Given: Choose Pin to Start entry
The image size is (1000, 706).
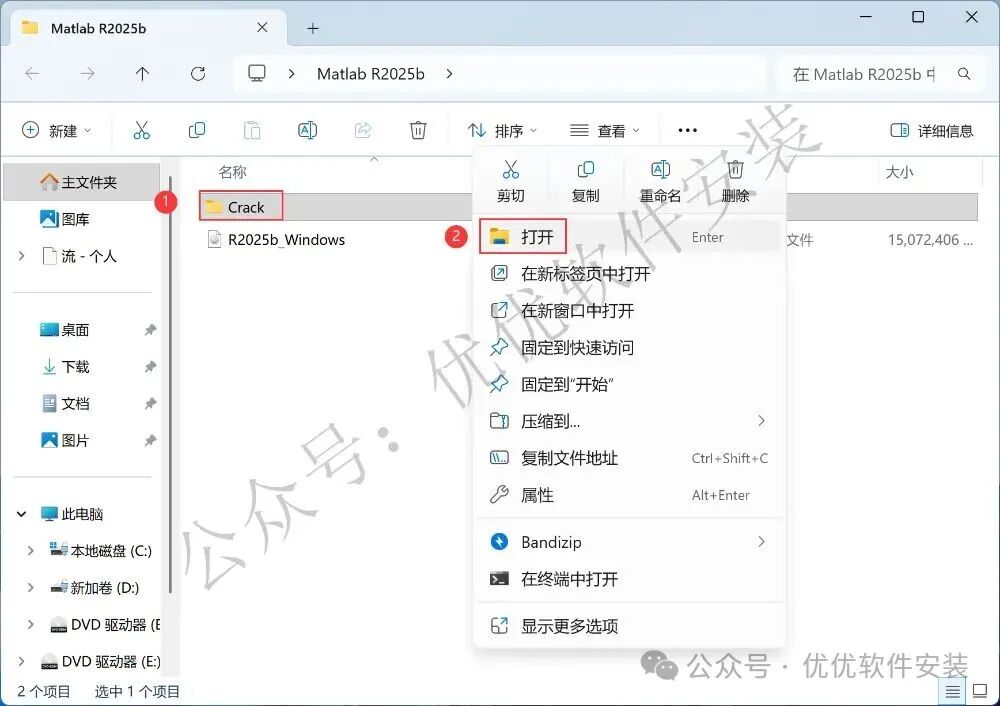Looking at the screenshot, I should (x=631, y=385).
